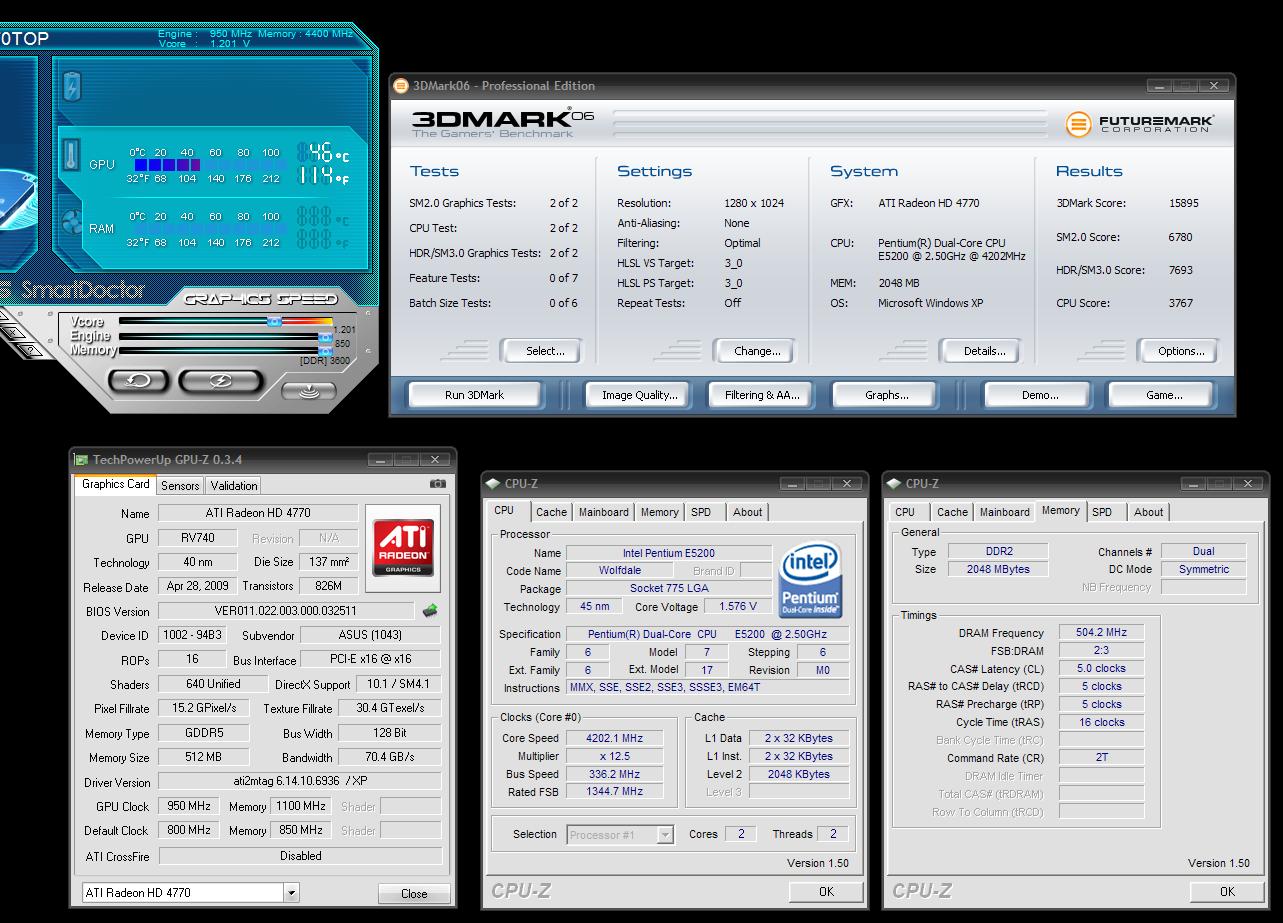1283x923 pixels.
Task: Open Processor #1 selection dropdown
Action: (x=620, y=834)
